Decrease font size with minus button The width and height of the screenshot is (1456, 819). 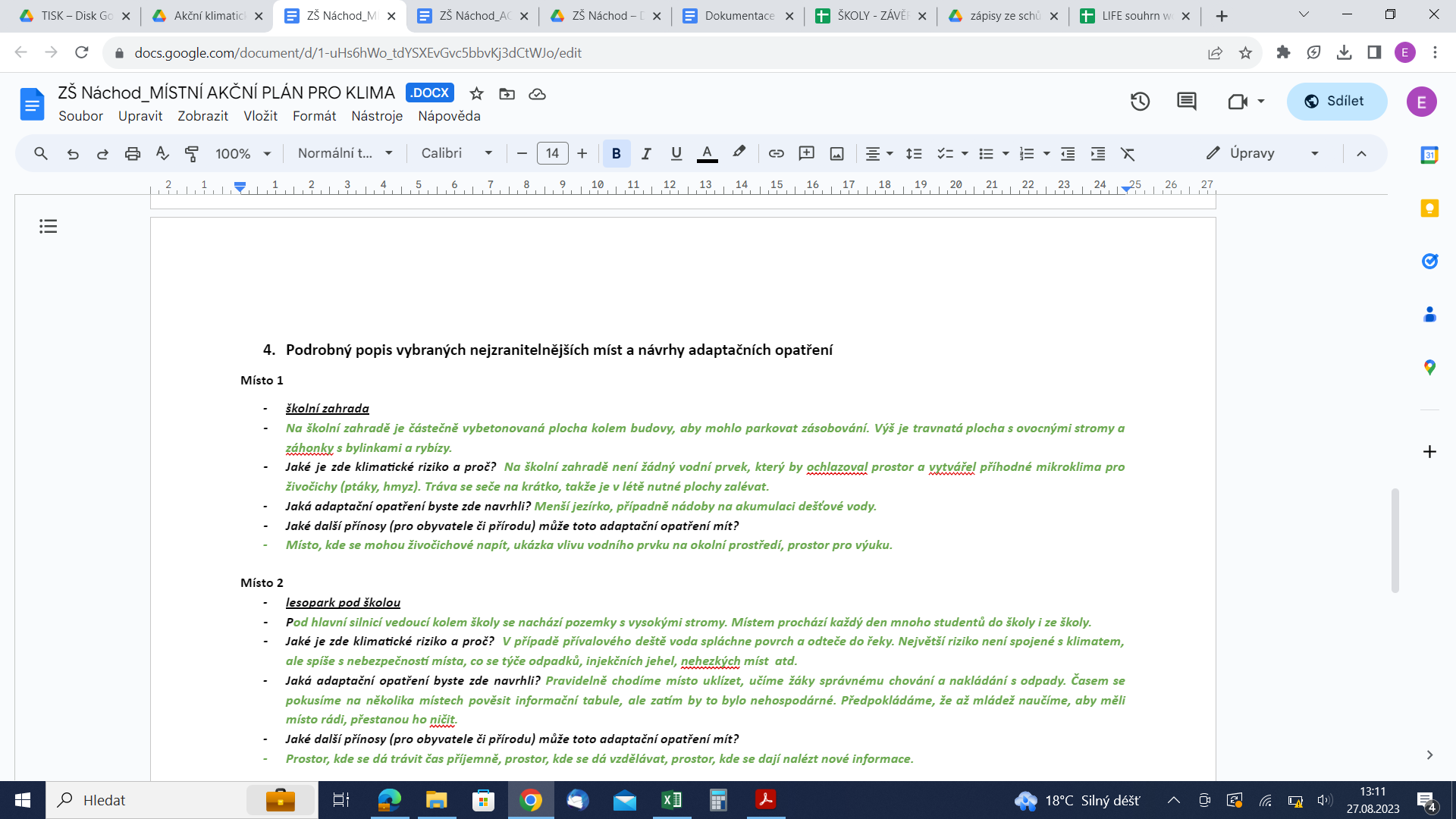[x=522, y=154]
